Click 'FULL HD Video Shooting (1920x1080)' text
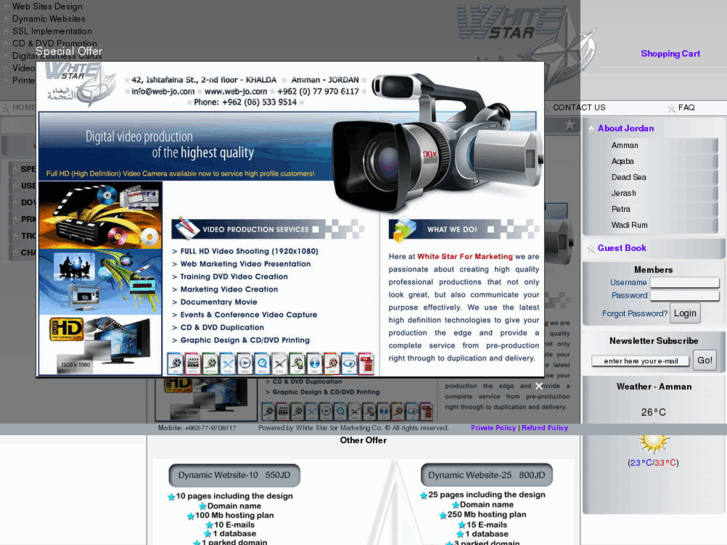This screenshot has height=545, width=727. point(249,251)
